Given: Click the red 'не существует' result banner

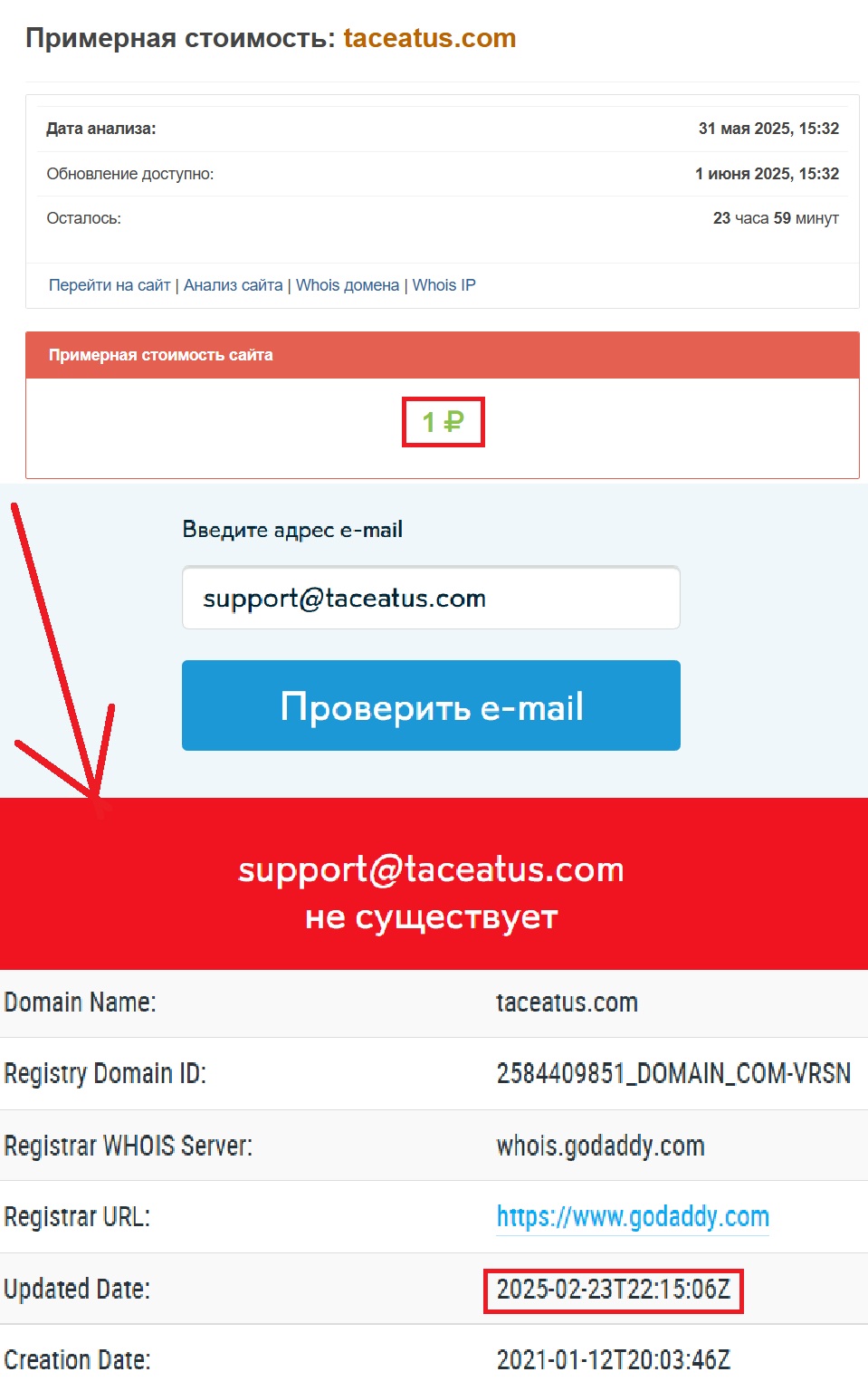Looking at the screenshot, I should [x=434, y=884].
